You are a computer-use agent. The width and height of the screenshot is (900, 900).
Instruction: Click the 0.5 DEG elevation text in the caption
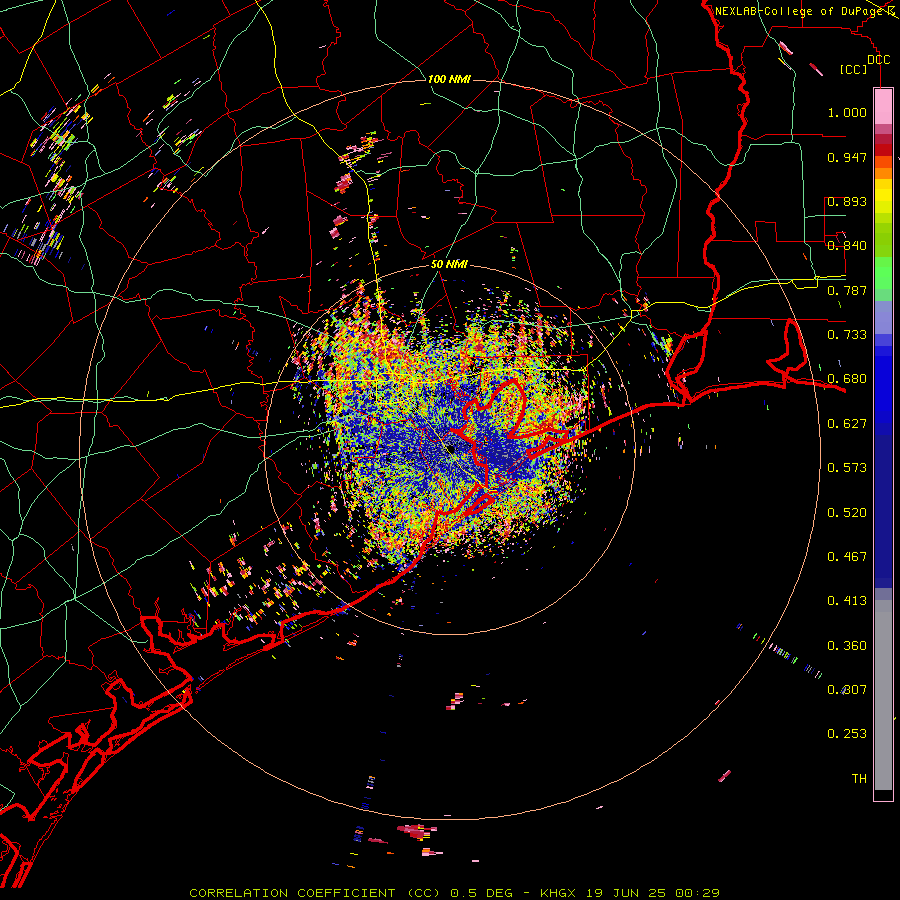coord(483,893)
